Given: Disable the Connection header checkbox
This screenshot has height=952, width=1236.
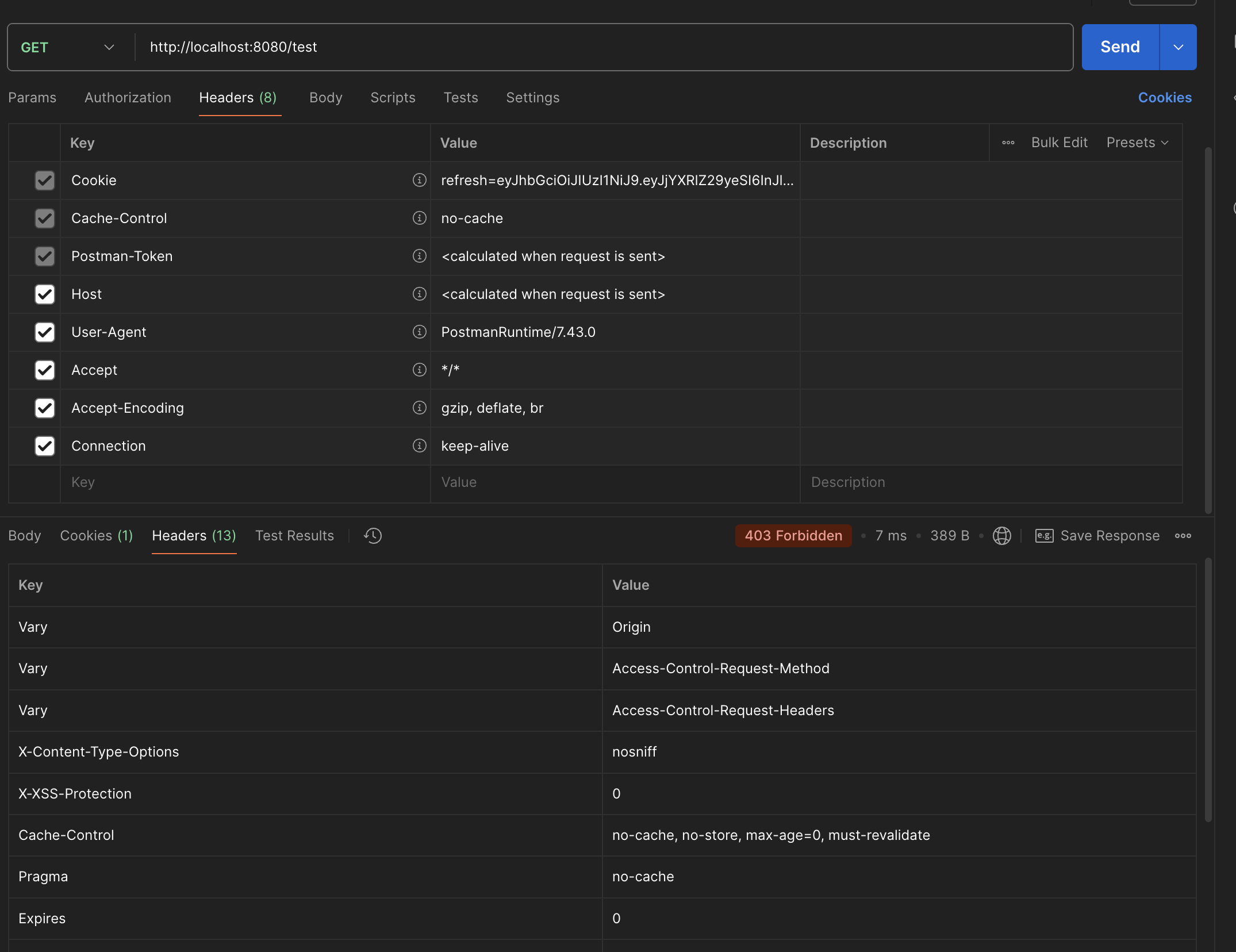Looking at the screenshot, I should [45, 446].
